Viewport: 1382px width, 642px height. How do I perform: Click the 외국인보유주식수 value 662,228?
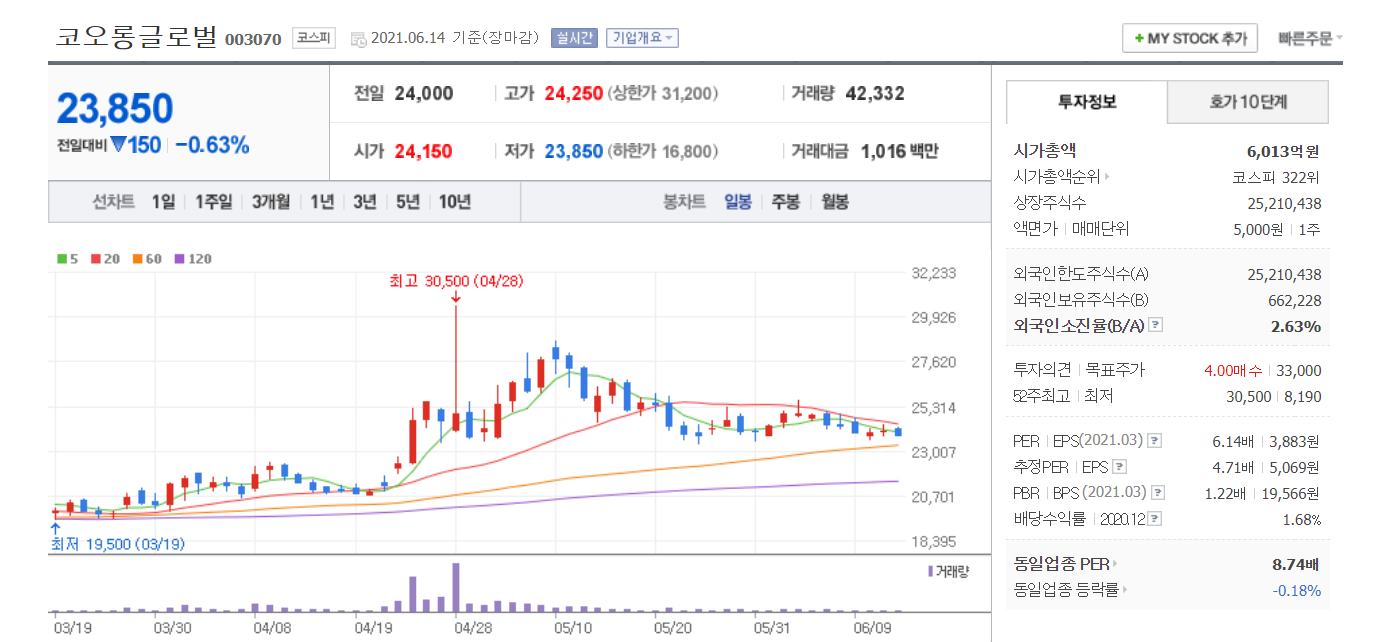(1296, 300)
